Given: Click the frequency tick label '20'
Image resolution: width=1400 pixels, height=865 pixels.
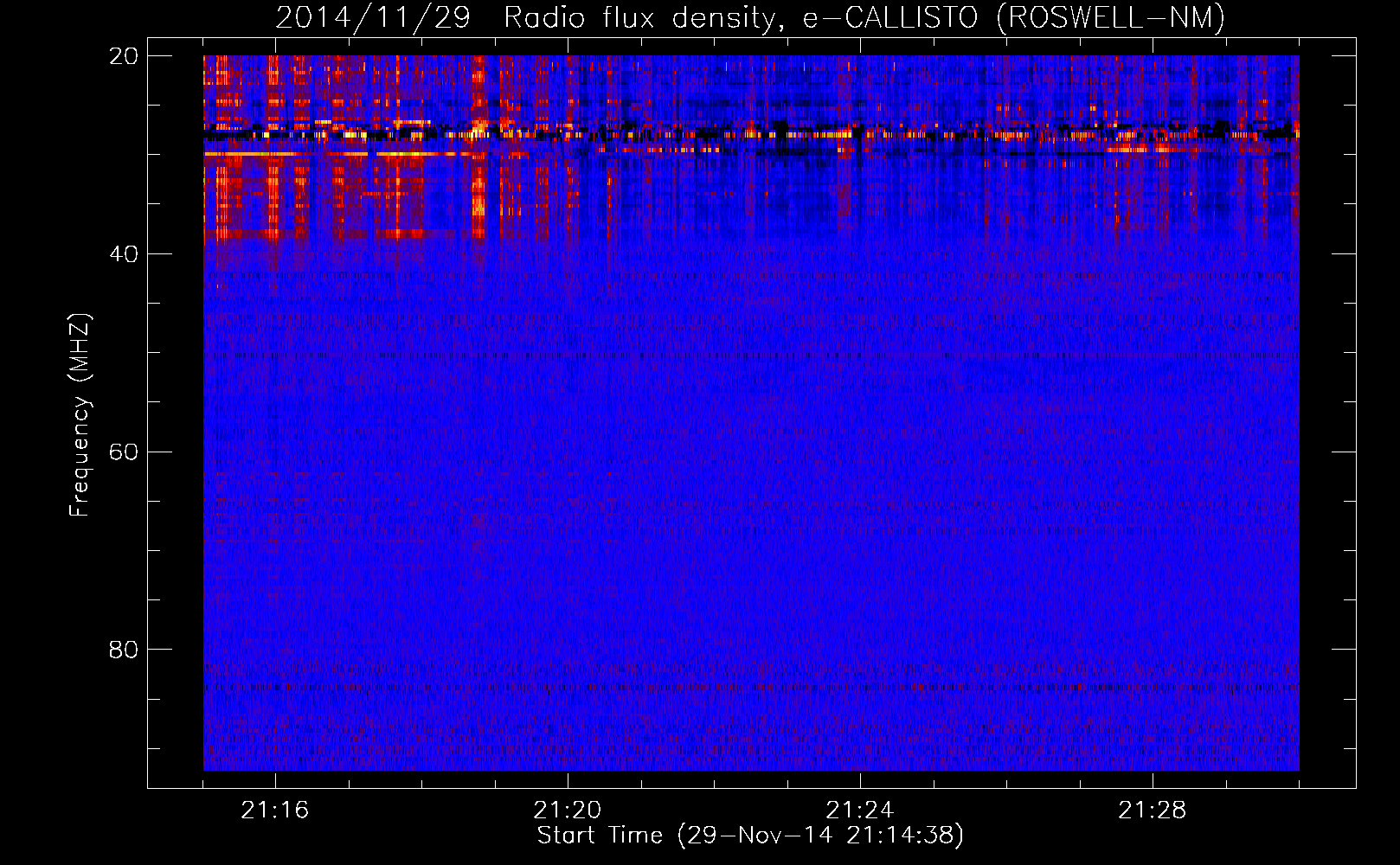Looking at the screenshot, I should pos(124,56).
